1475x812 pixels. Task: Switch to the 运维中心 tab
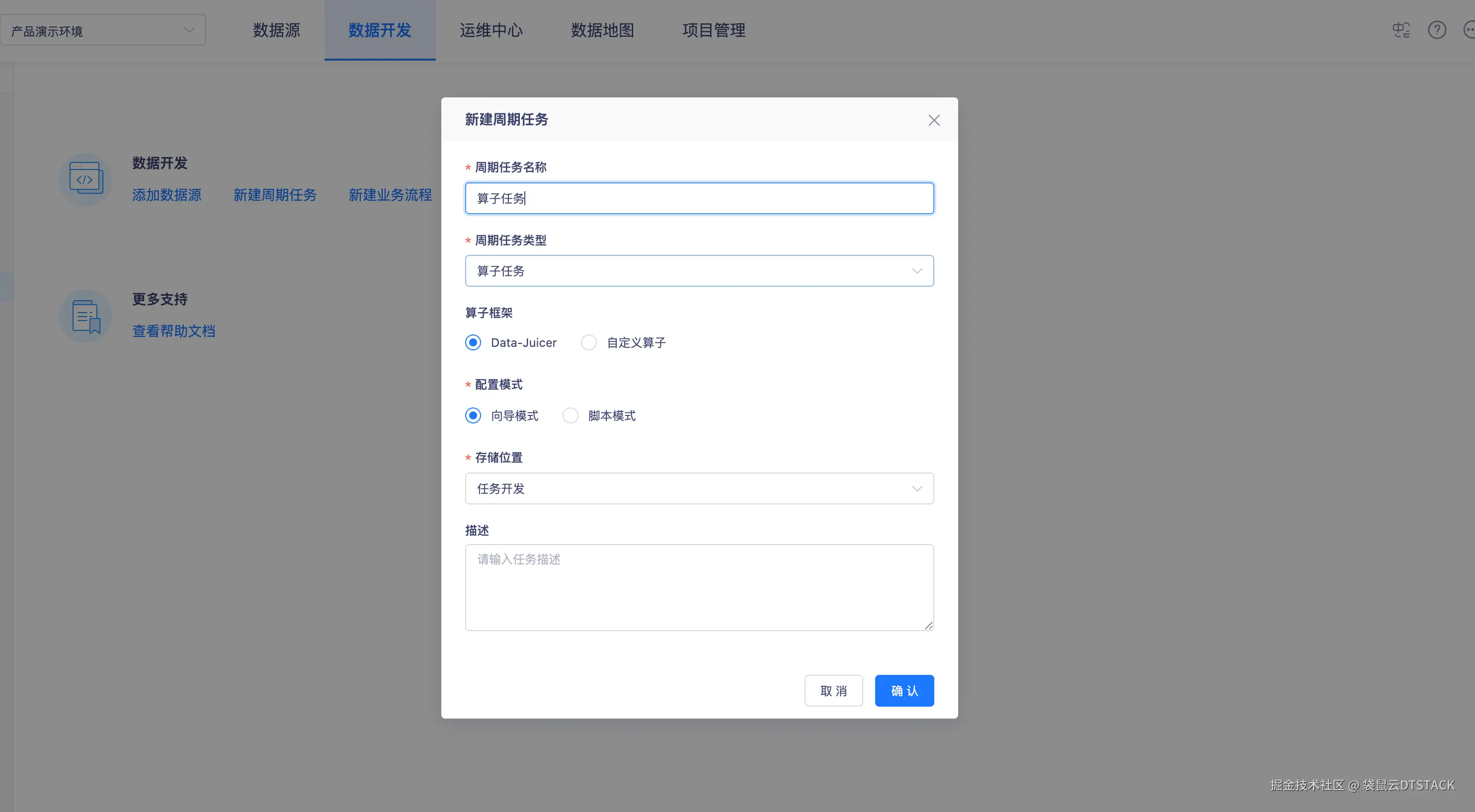[491, 30]
